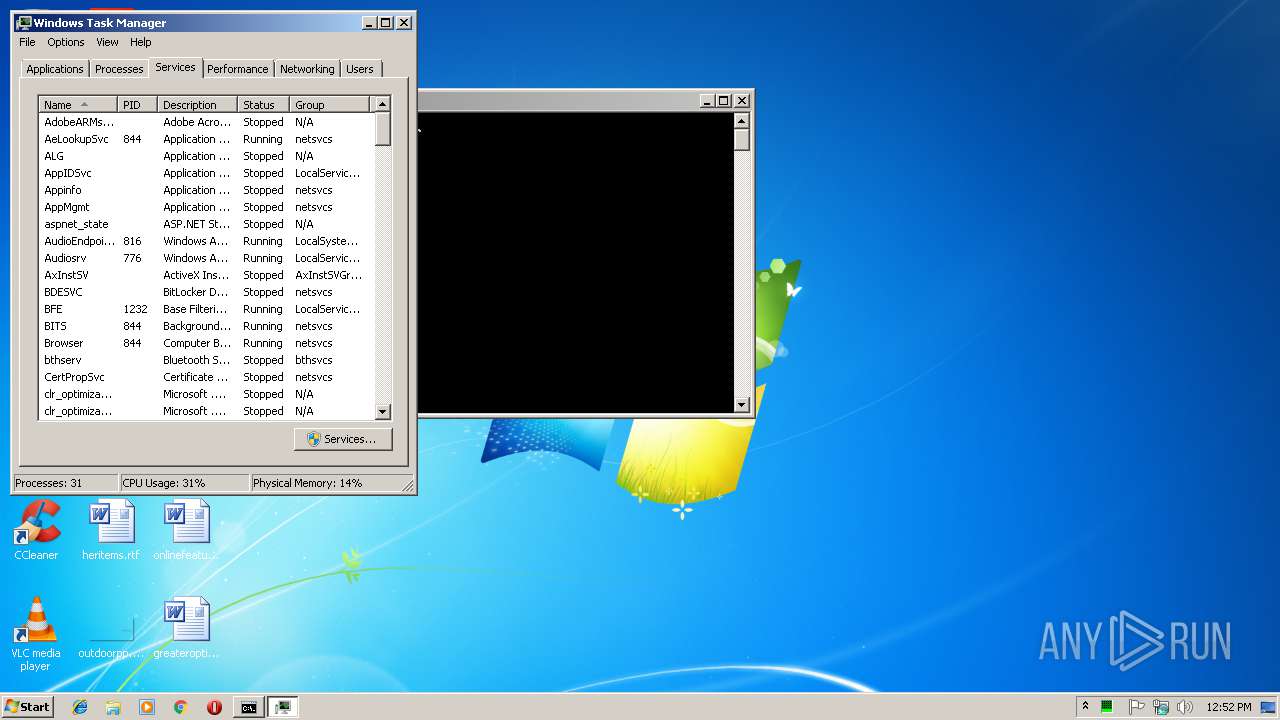This screenshot has width=1280, height=720.
Task: Select the CertPropSvc service row
Action: tap(205, 377)
